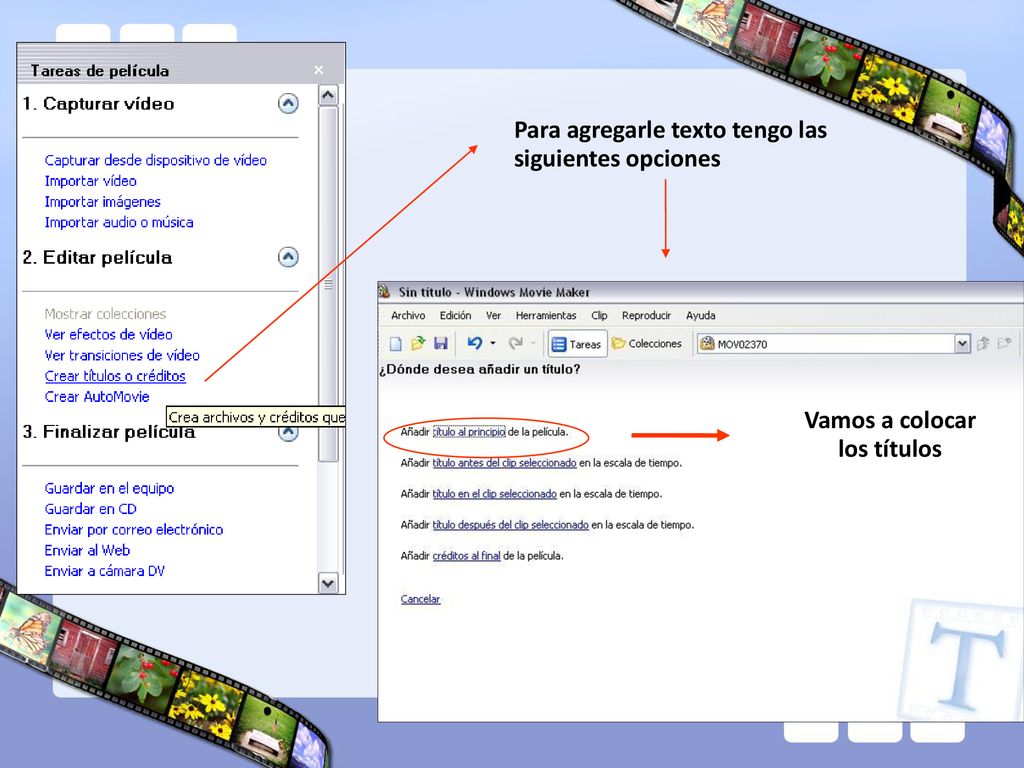Click the task pane scrollbar down arrow

point(328,583)
